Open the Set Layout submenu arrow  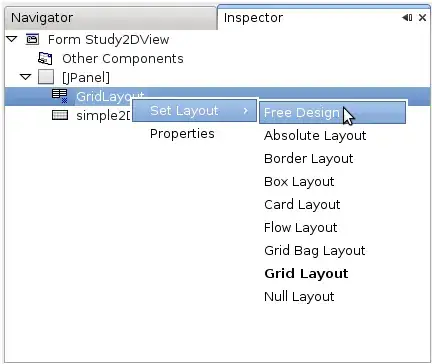click(246, 110)
